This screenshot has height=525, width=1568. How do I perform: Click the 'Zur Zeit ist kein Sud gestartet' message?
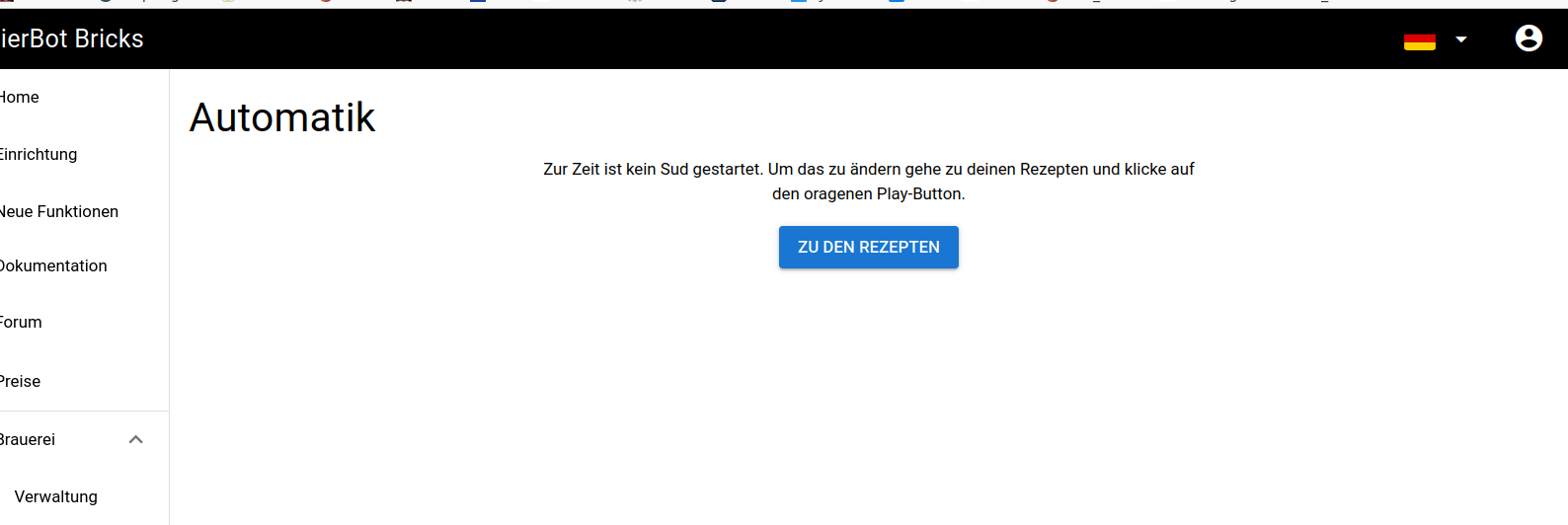[869, 182]
